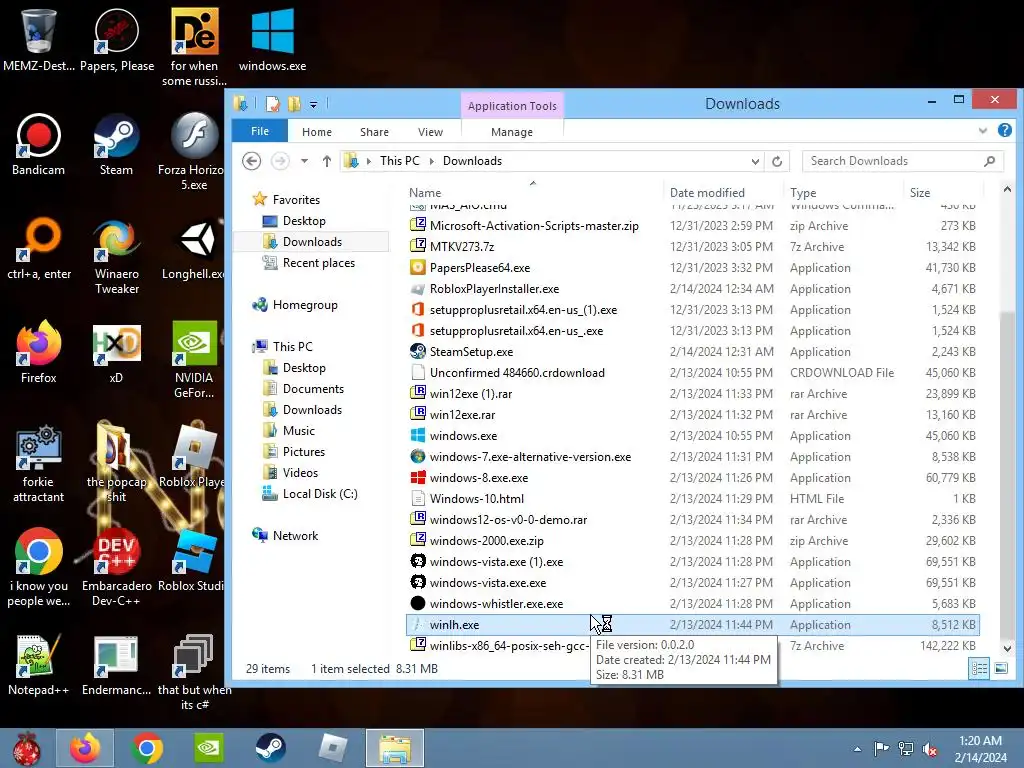Screen dimensions: 1024x768
Task: Click the Chrome taskbar icon
Action: click(x=147, y=748)
